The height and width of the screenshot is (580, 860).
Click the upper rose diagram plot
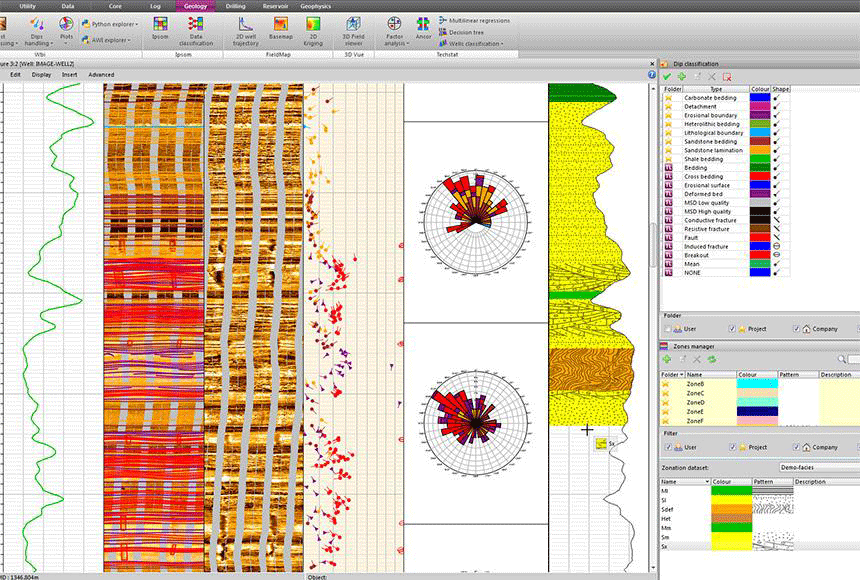475,223
